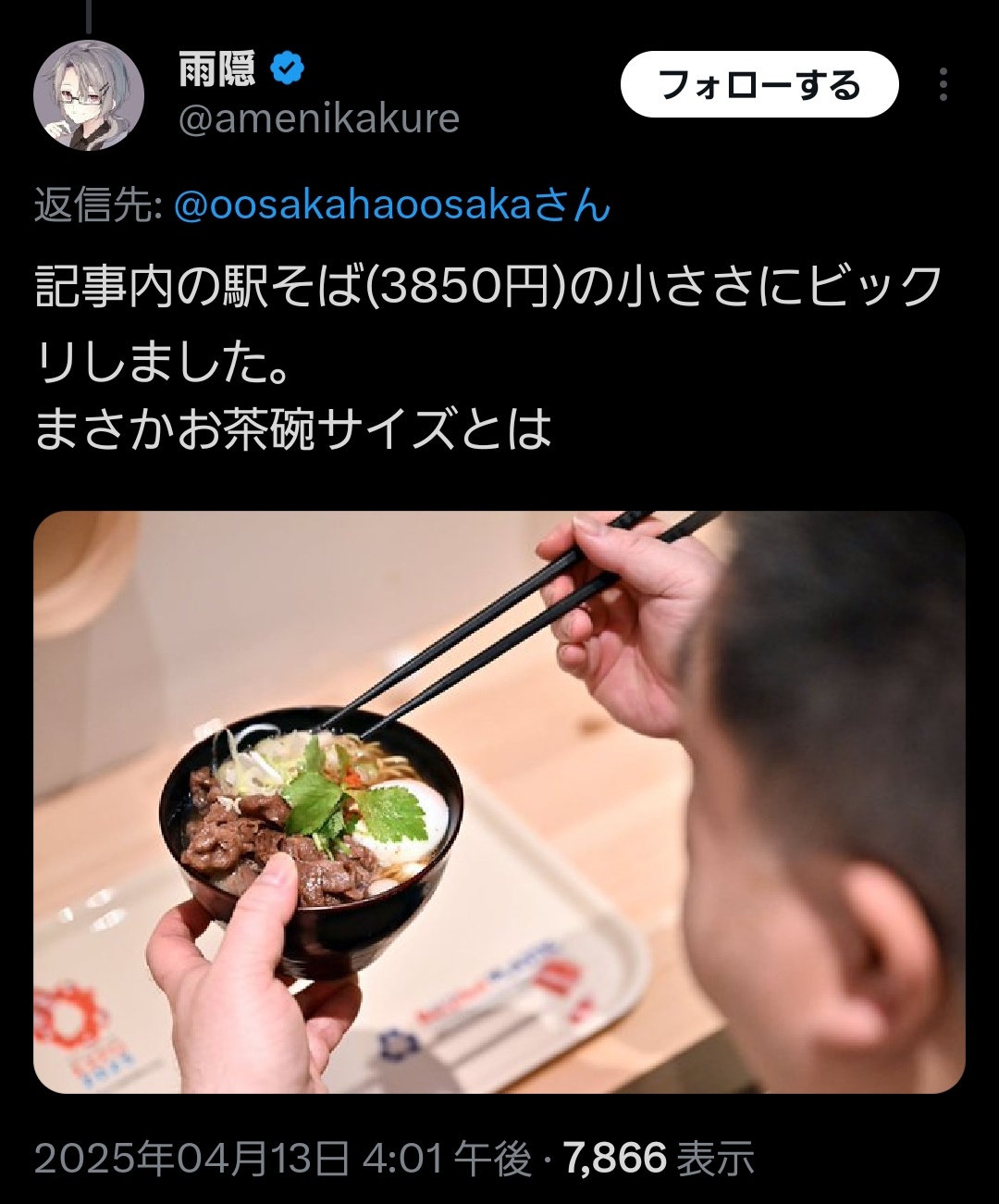Tap the blue verified badge
999x1204 pixels.
288,68
